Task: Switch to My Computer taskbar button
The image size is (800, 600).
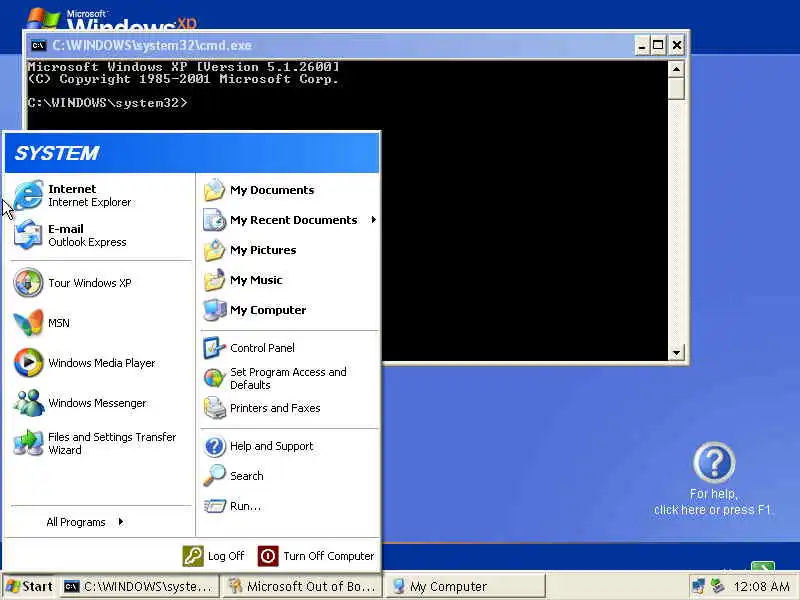Action: [465, 586]
